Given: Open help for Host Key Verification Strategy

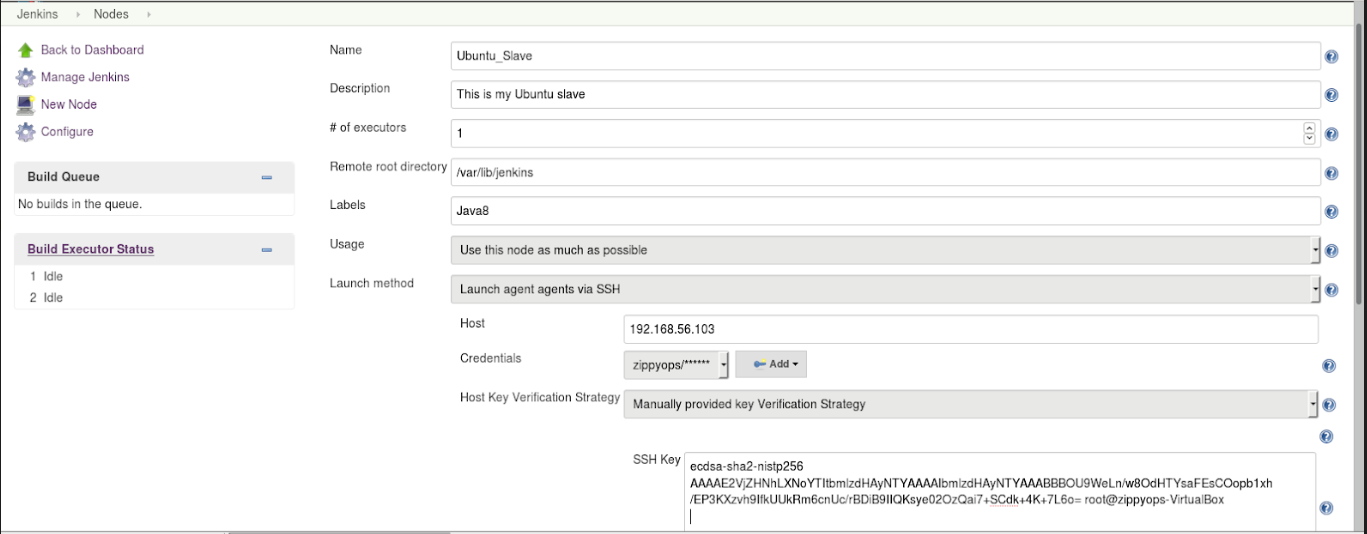Looking at the screenshot, I should pyautogui.click(x=1329, y=405).
